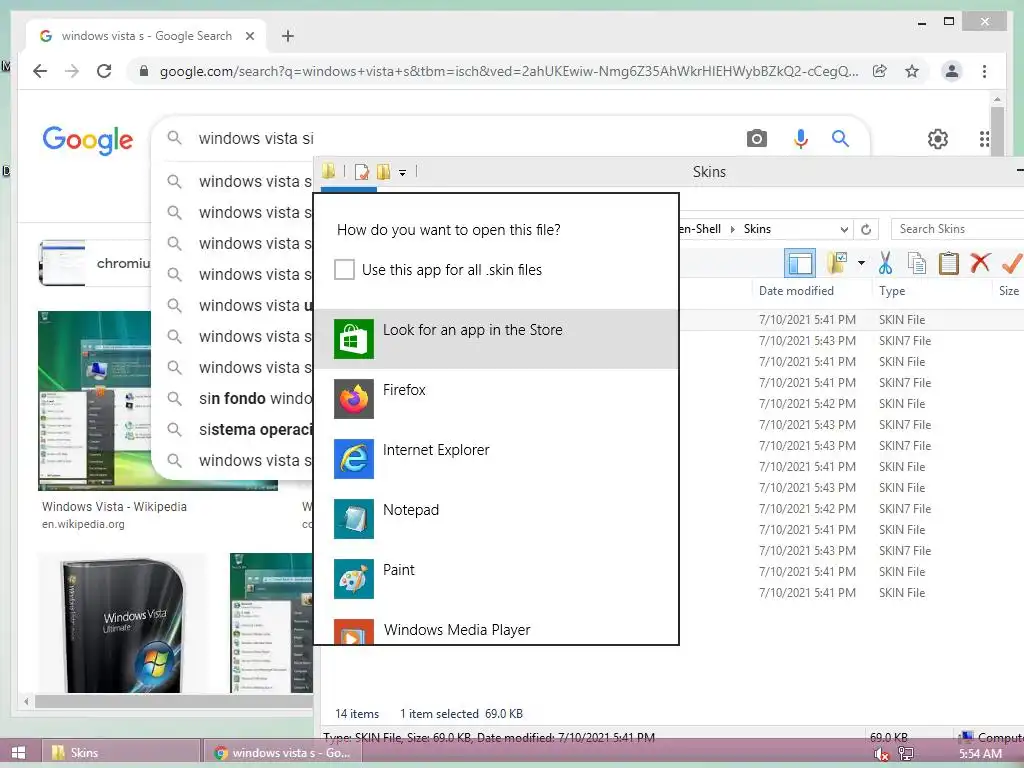Toggle the navigation pane icon

[799, 263]
